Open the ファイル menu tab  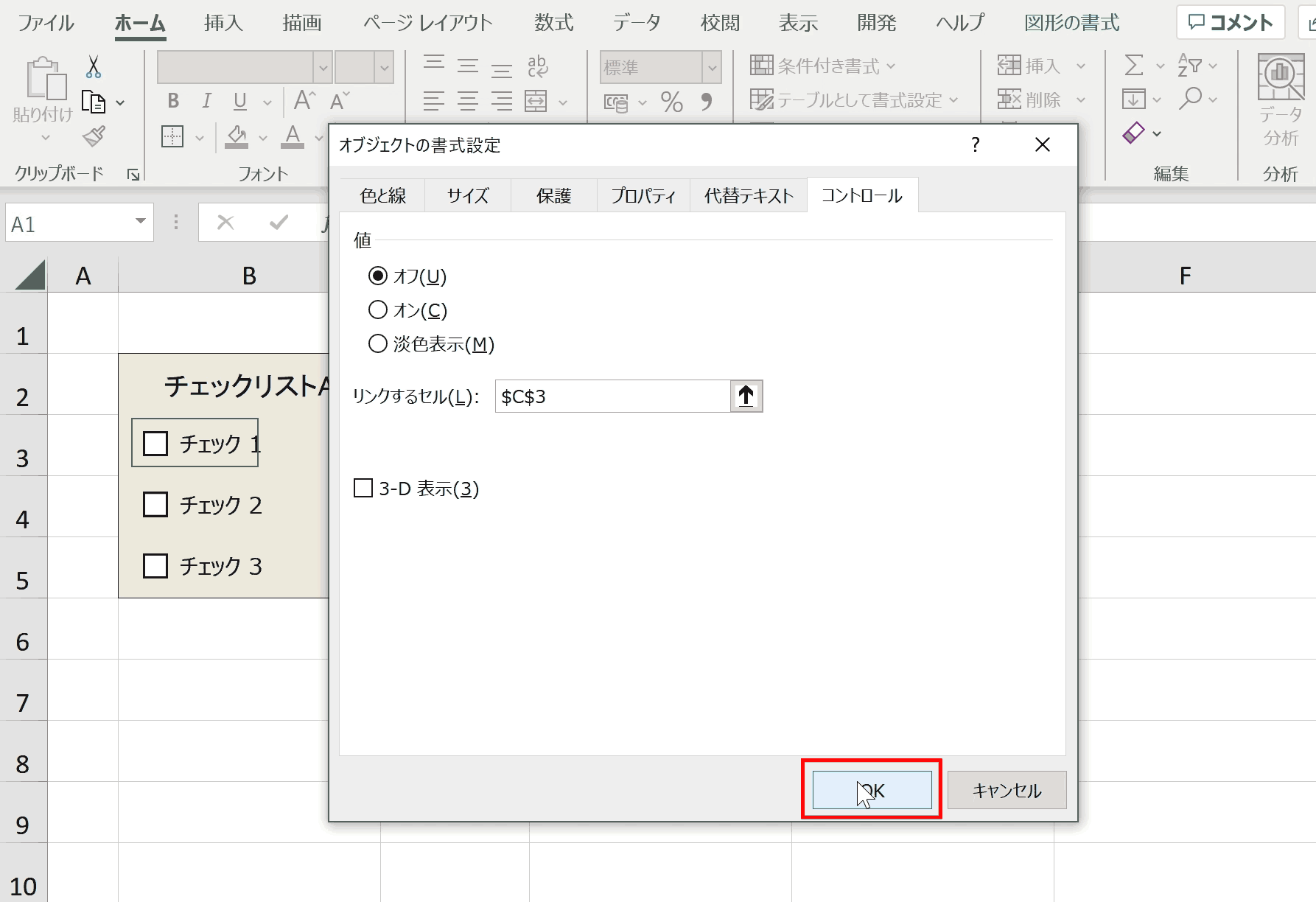pyautogui.click(x=46, y=23)
